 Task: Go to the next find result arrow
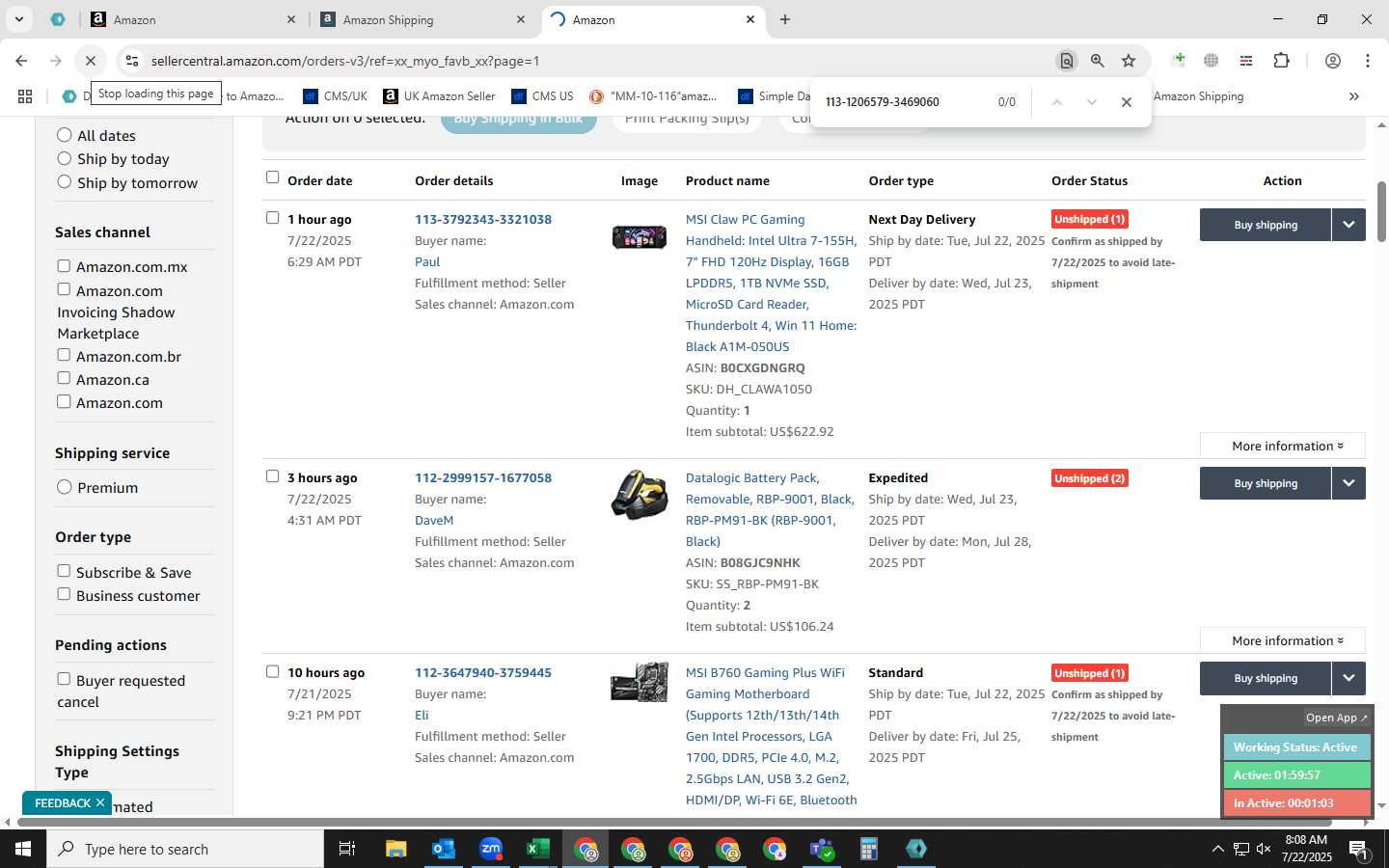click(x=1091, y=102)
